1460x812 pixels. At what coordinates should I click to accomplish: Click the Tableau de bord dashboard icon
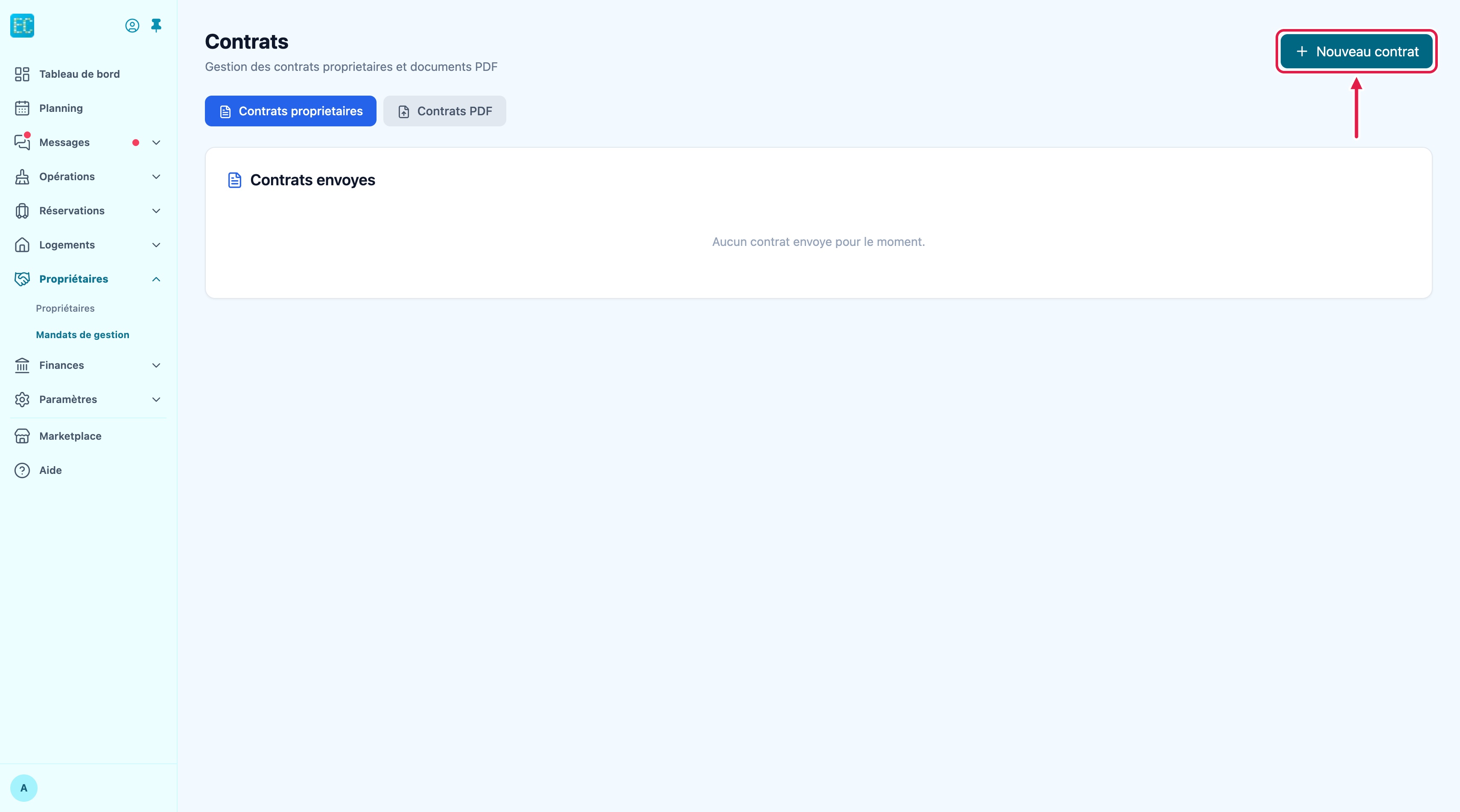point(22,74)
